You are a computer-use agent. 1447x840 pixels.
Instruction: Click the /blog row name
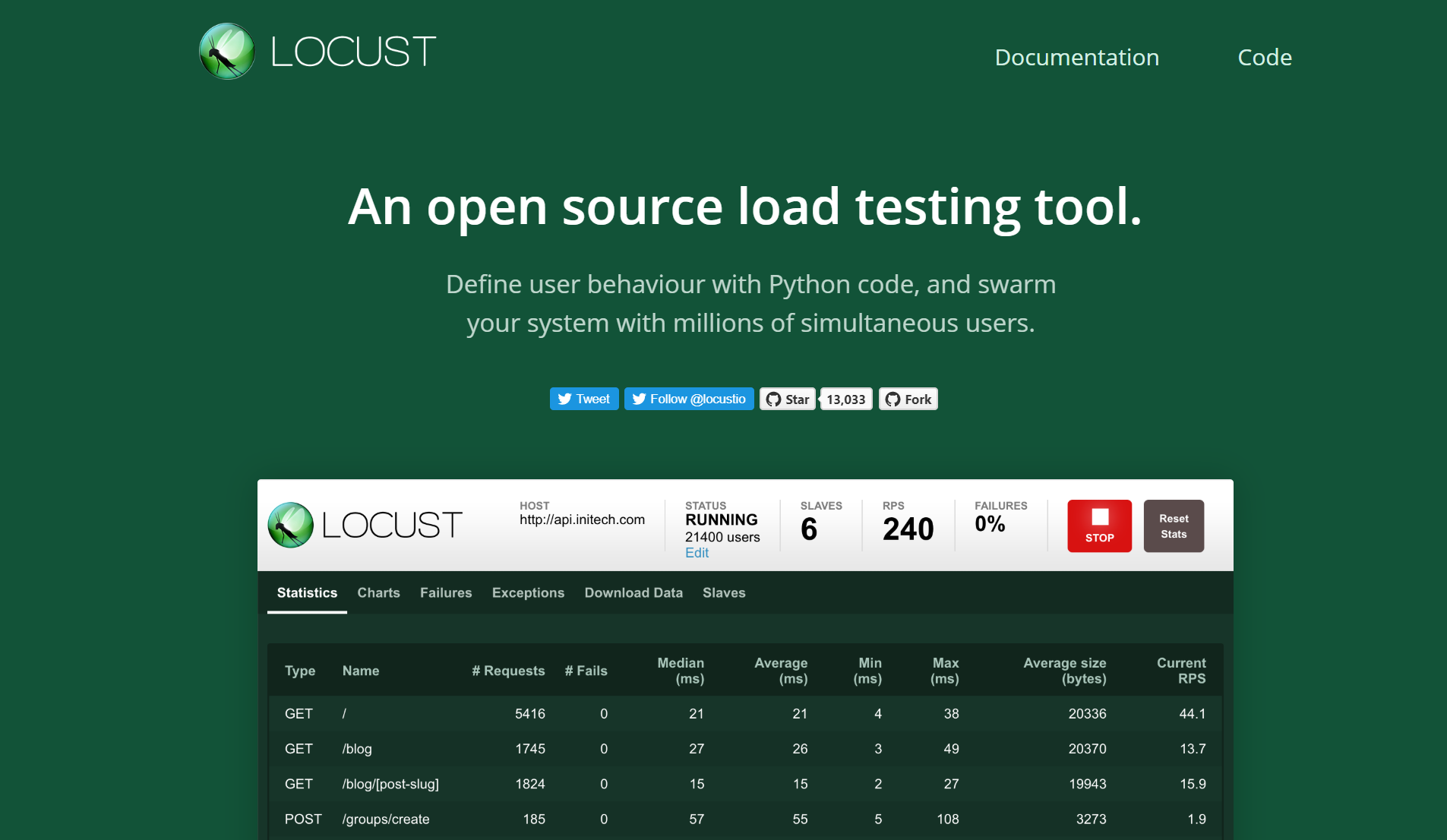(357, 749)
